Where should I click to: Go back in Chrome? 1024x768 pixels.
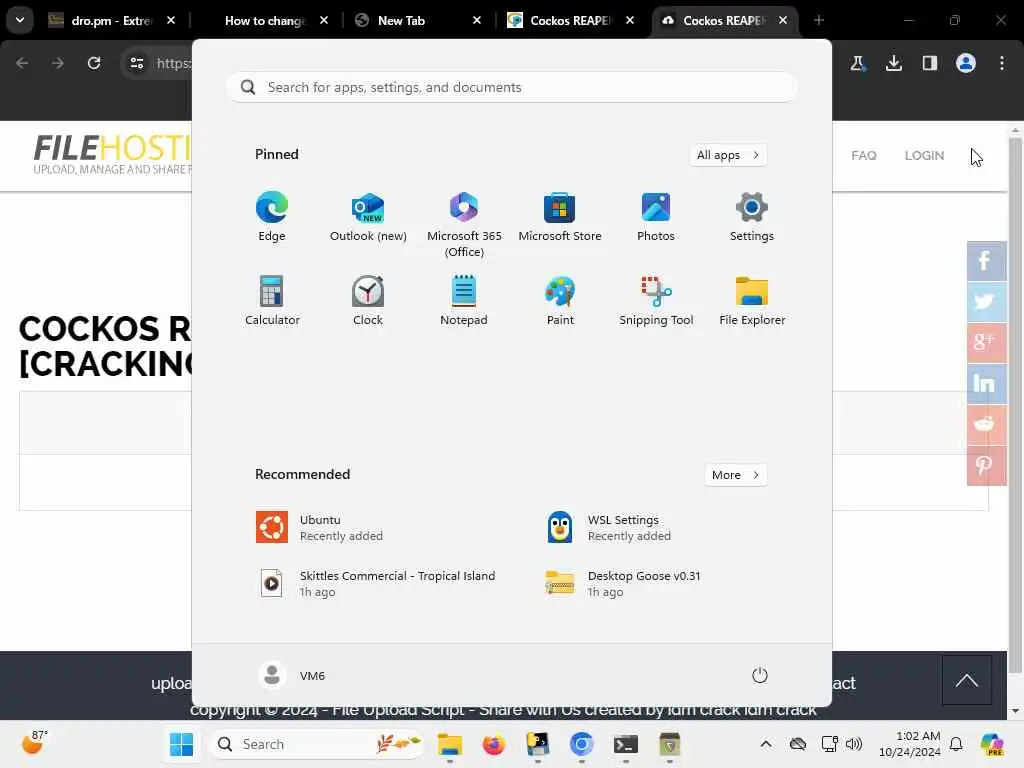click(22, 63)
